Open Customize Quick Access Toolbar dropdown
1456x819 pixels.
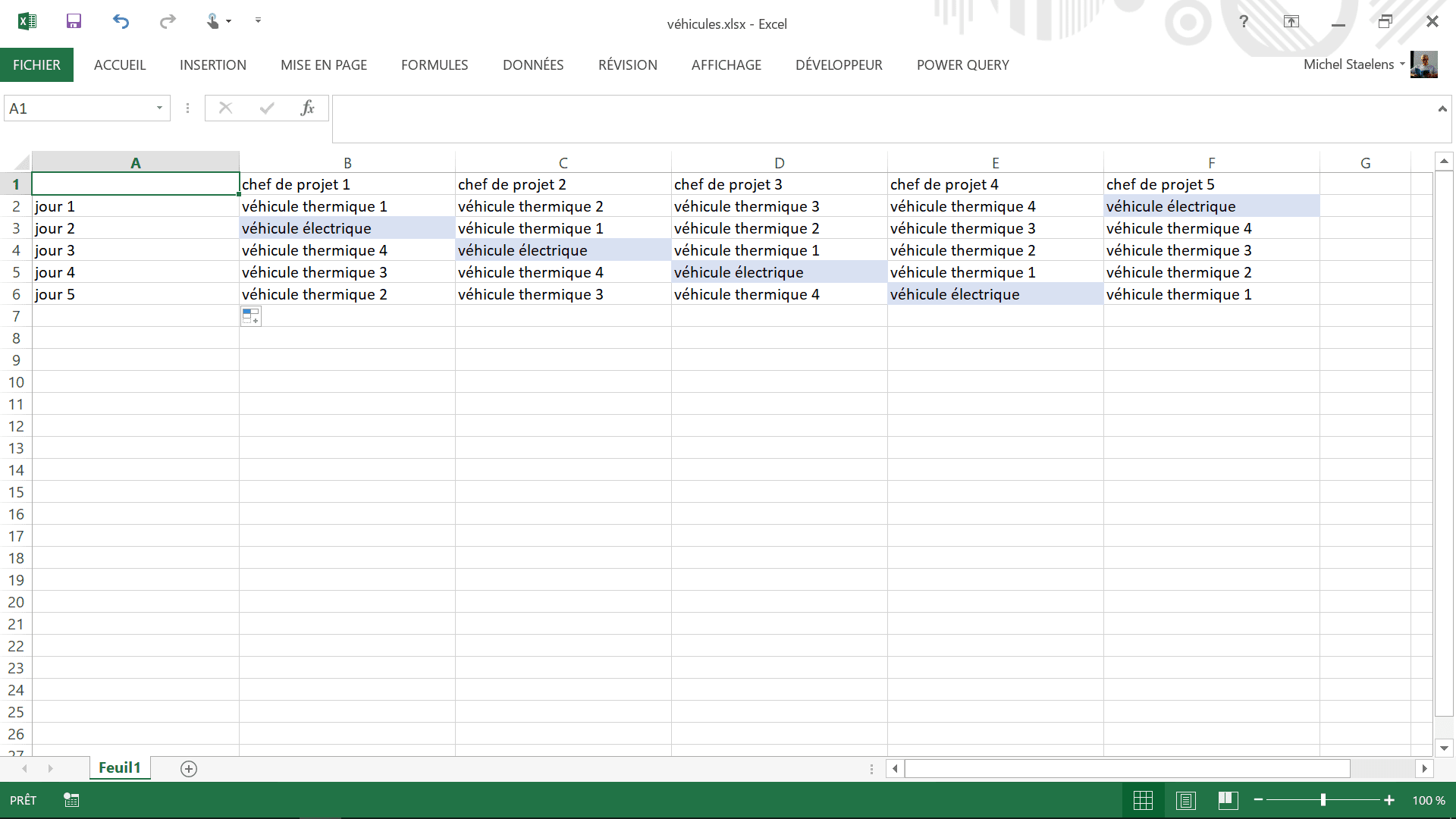[x=258, y=21]
